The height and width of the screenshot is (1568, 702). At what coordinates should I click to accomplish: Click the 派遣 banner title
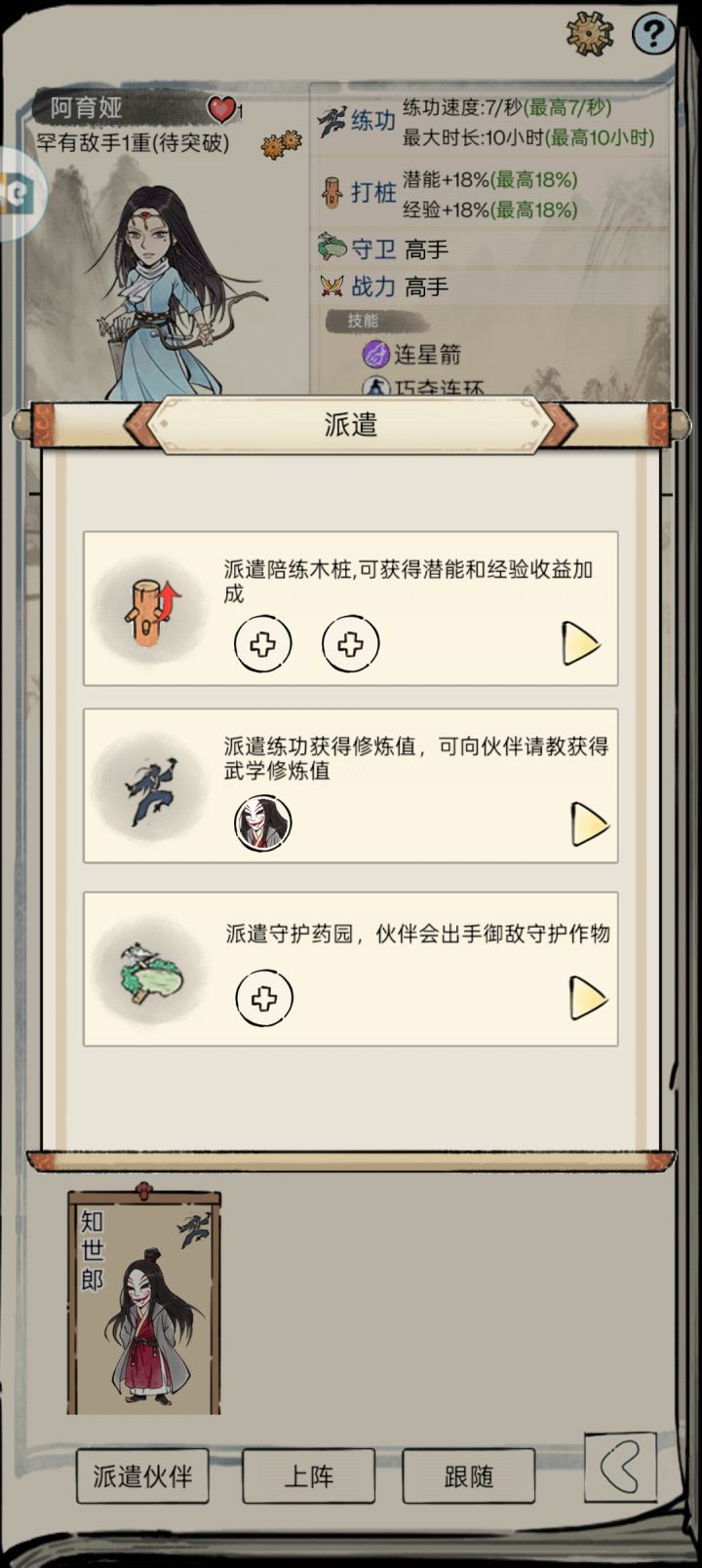(351, 425)
